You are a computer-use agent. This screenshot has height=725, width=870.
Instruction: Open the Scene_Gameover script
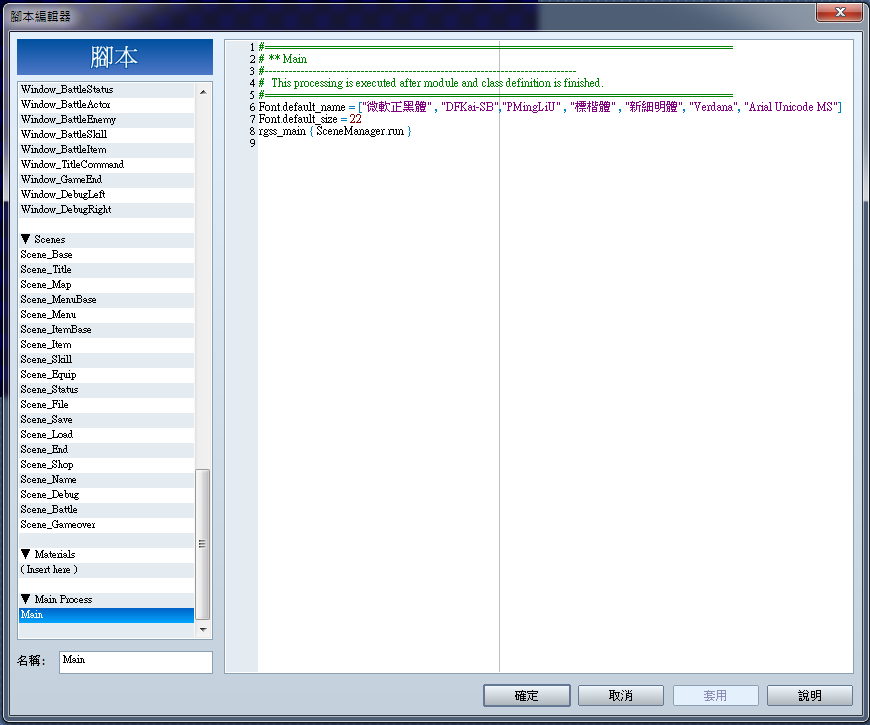107,524
